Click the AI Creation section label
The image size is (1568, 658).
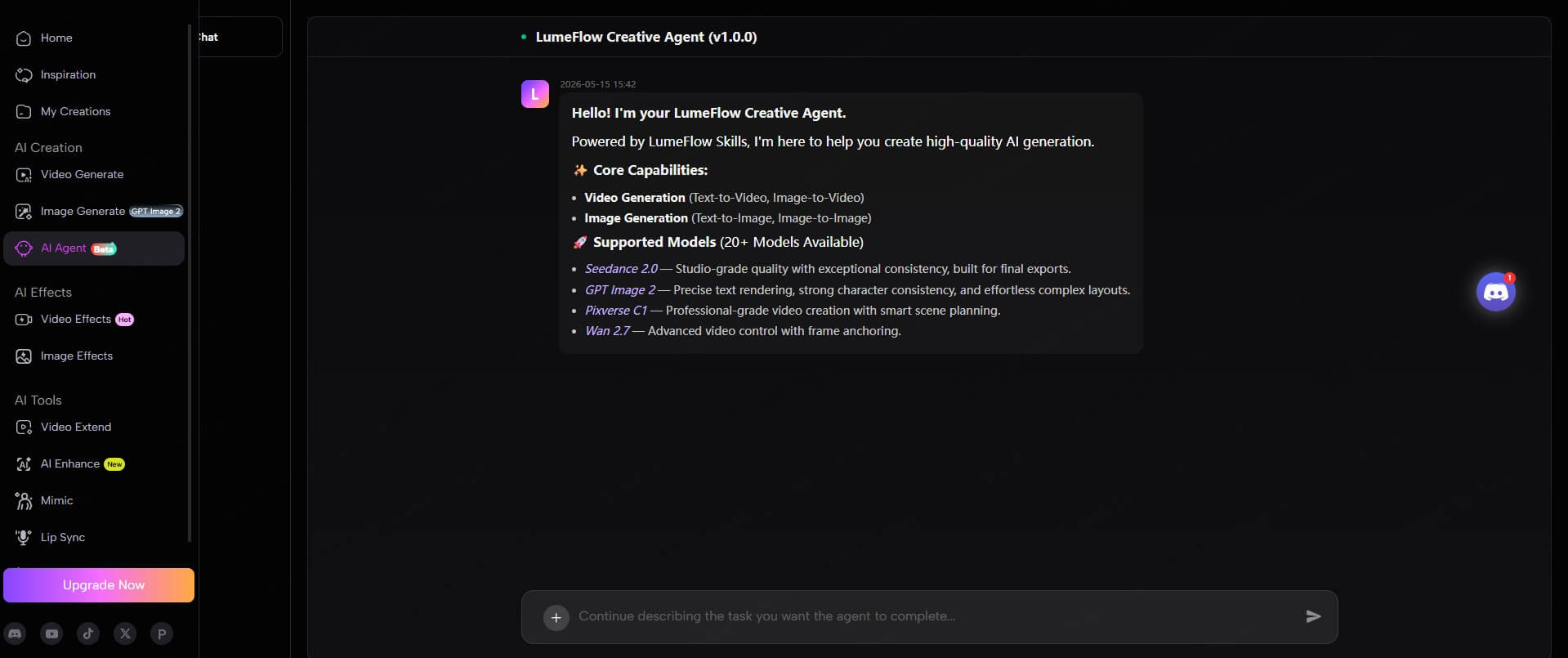(x=48, y=148)
